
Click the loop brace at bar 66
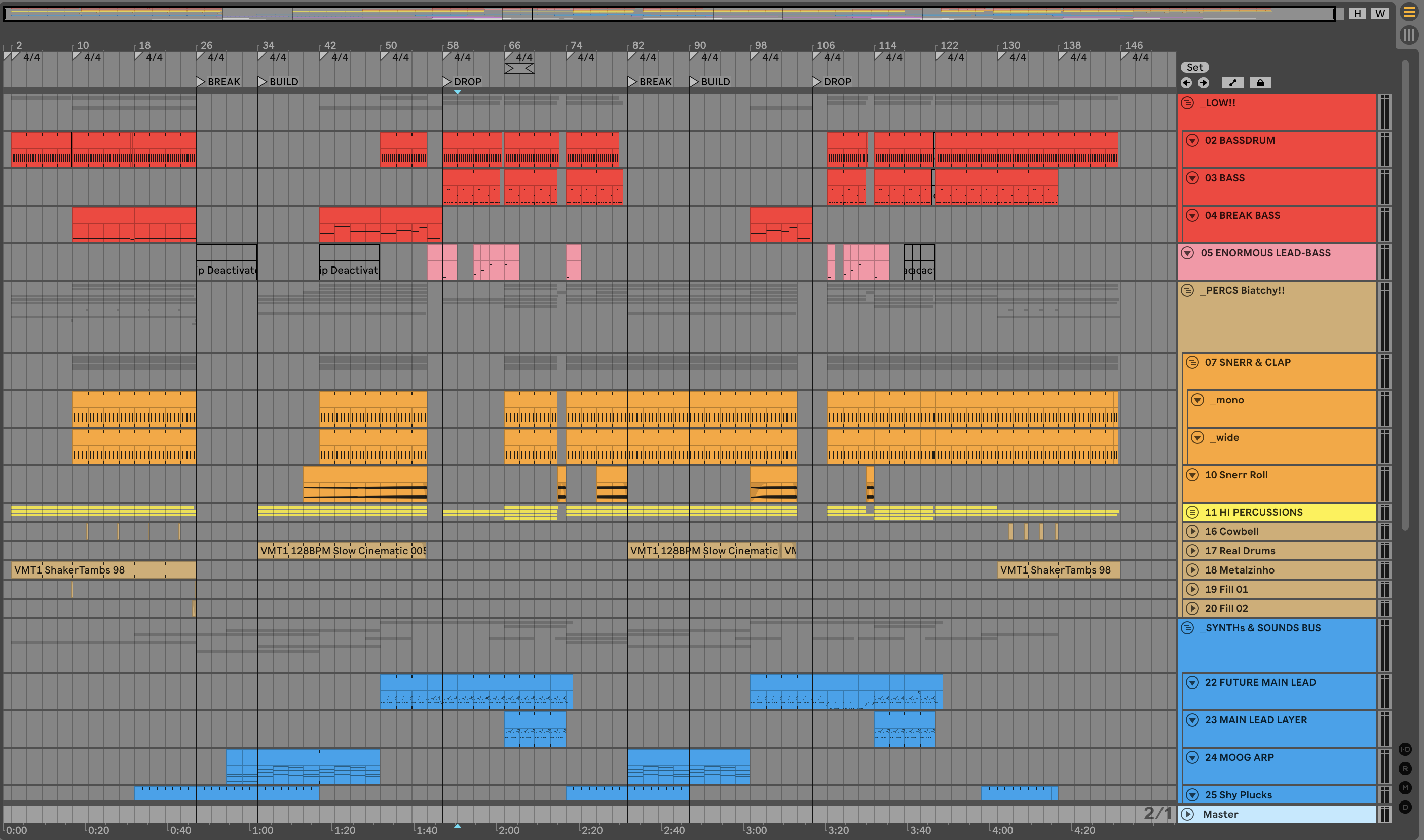coord(519,68)
